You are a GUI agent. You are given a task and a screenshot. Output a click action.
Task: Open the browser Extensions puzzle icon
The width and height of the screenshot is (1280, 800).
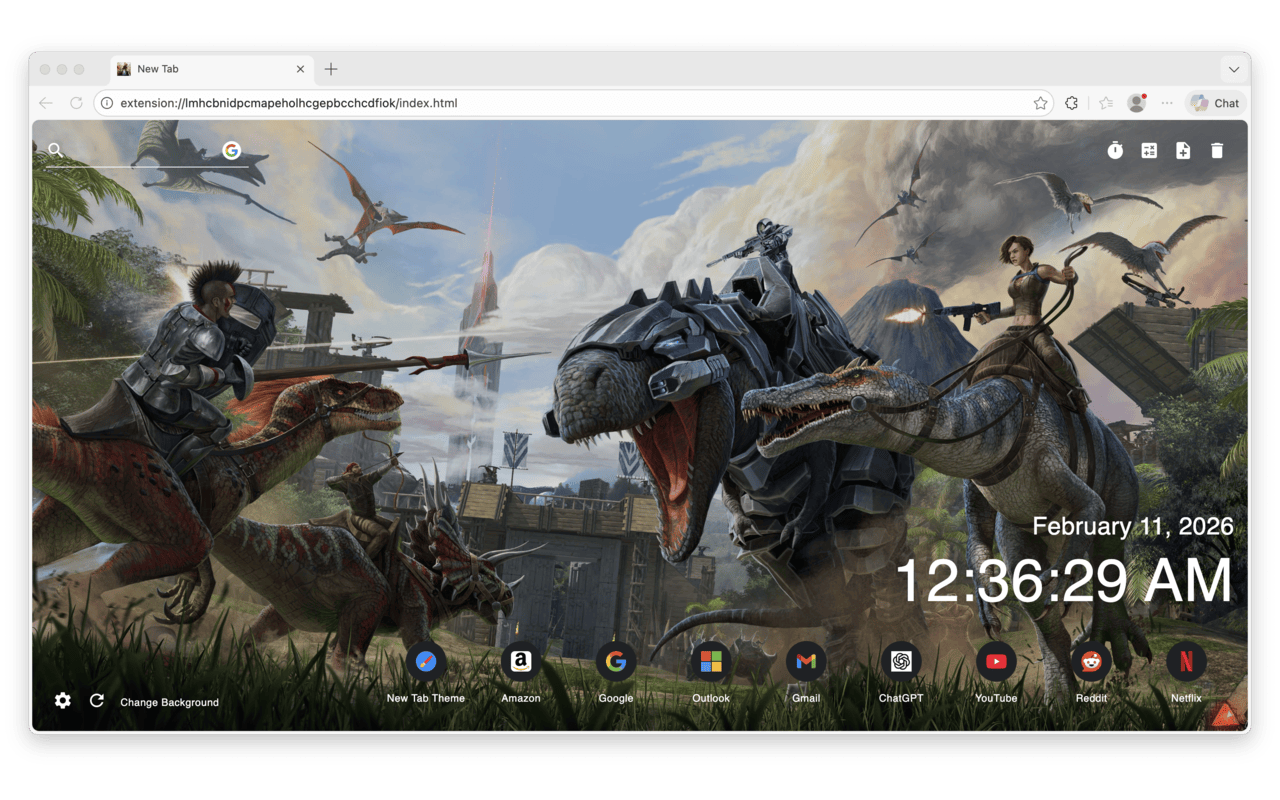[x=1072, y=103]
